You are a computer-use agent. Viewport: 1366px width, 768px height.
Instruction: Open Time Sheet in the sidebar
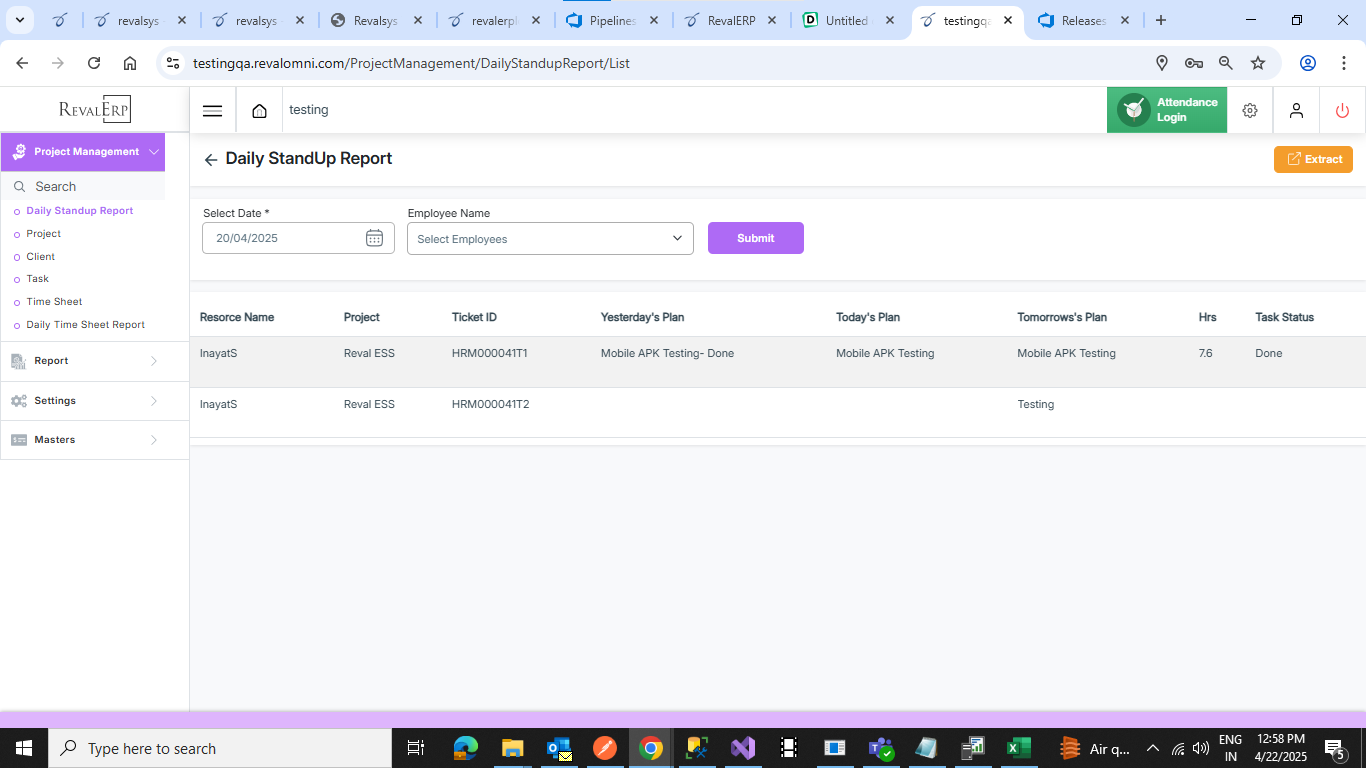tap(54, 302)
